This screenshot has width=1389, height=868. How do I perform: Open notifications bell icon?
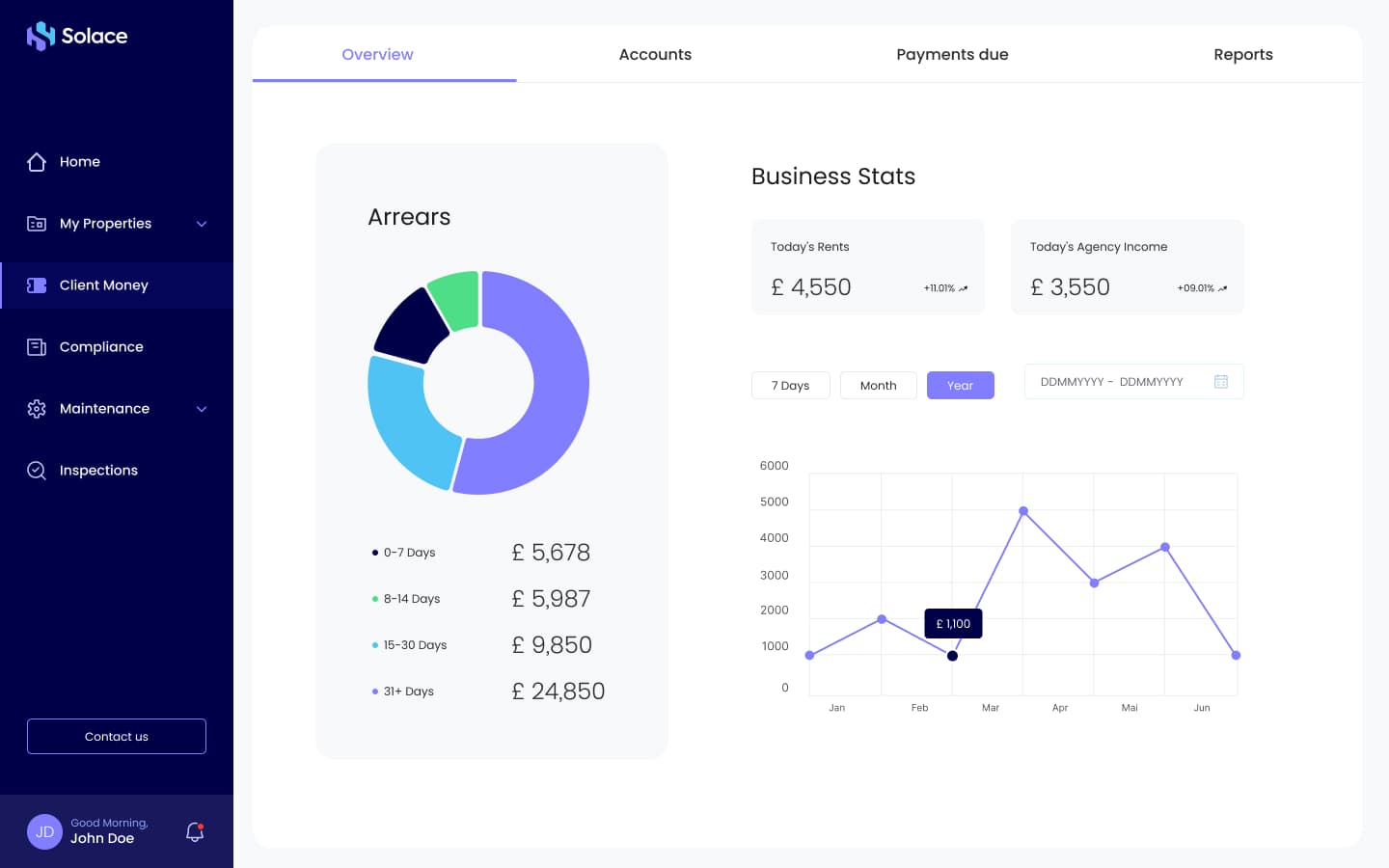195,831
